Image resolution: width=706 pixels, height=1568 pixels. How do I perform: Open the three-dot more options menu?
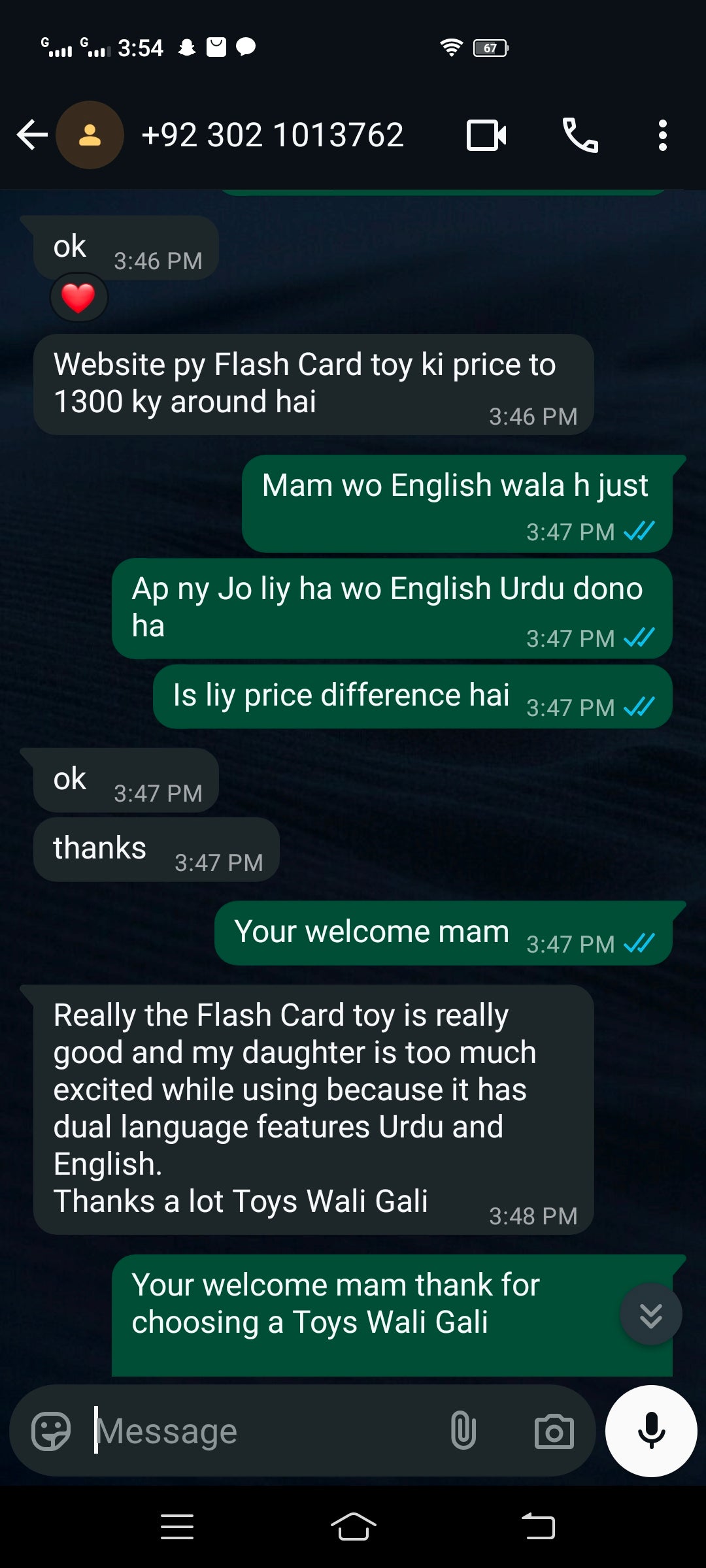point(663,135)
